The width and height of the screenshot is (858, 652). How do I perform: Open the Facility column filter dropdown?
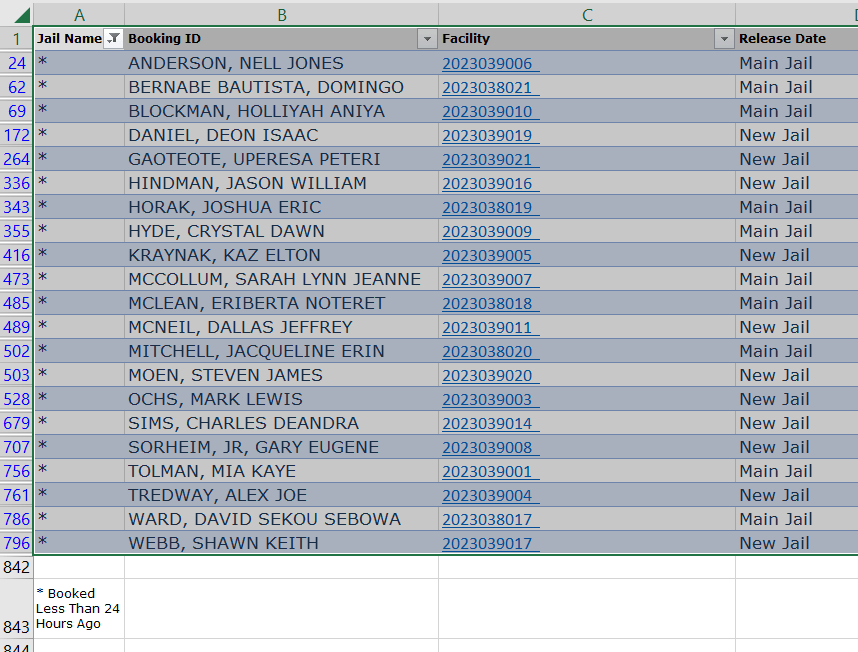(724, 39)
